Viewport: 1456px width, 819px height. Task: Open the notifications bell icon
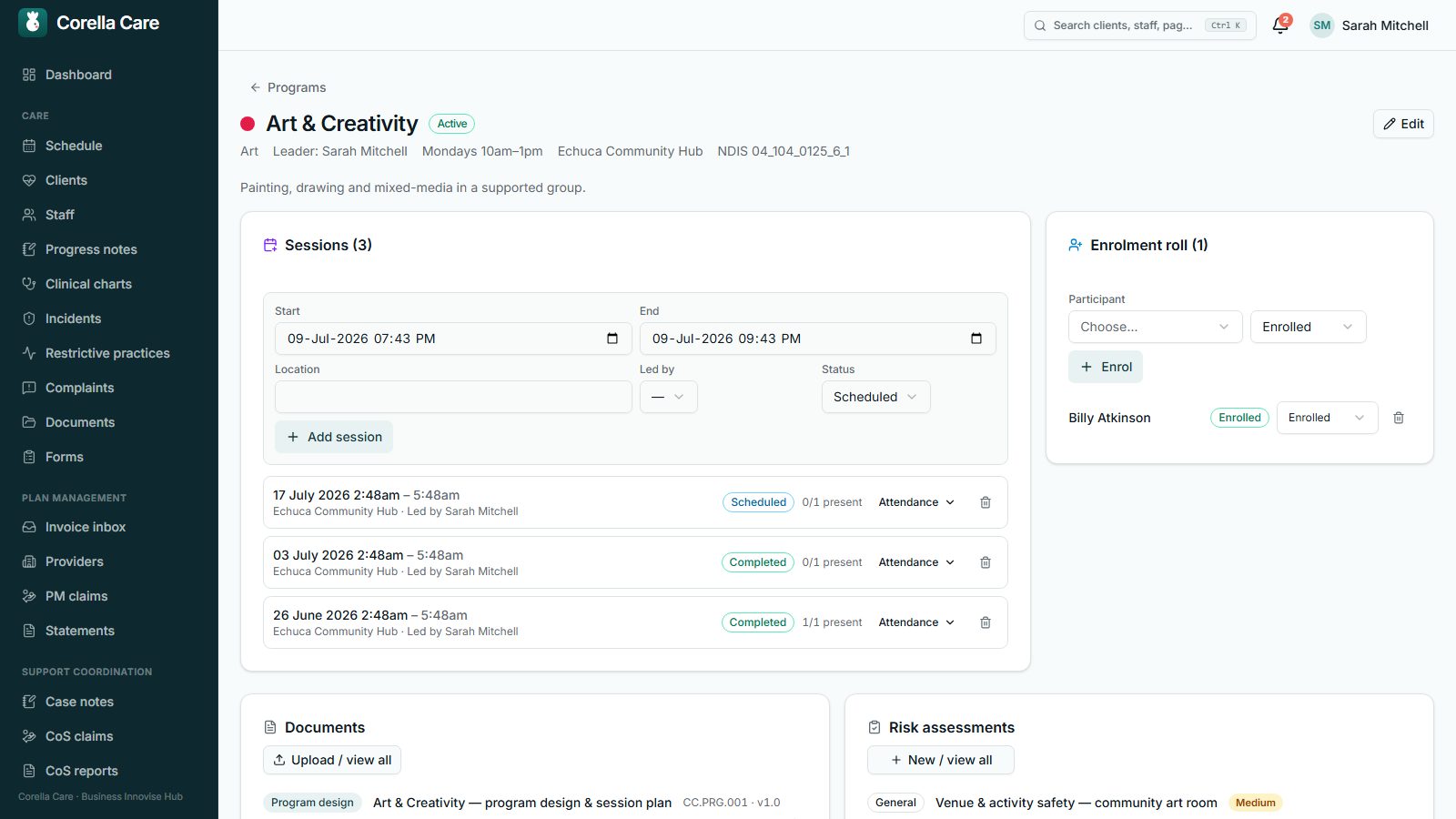click(1280, 25)
